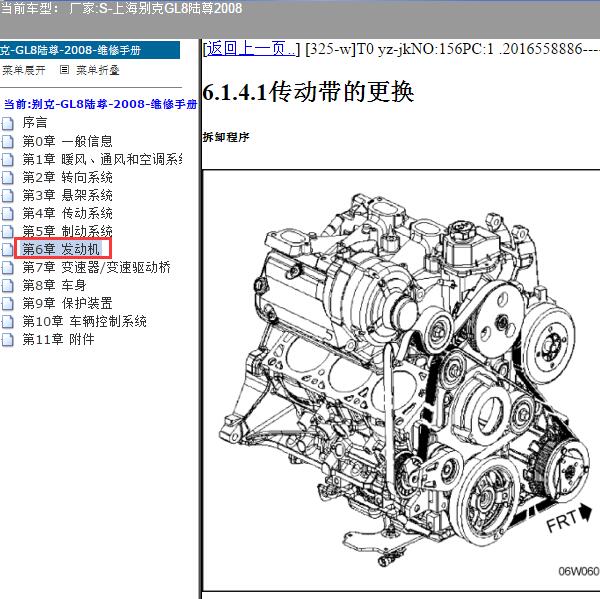Open chapter 第0章 一般信息
This screenshot has width=600, height=599.
pyautogui.click(x=67, y=141)
